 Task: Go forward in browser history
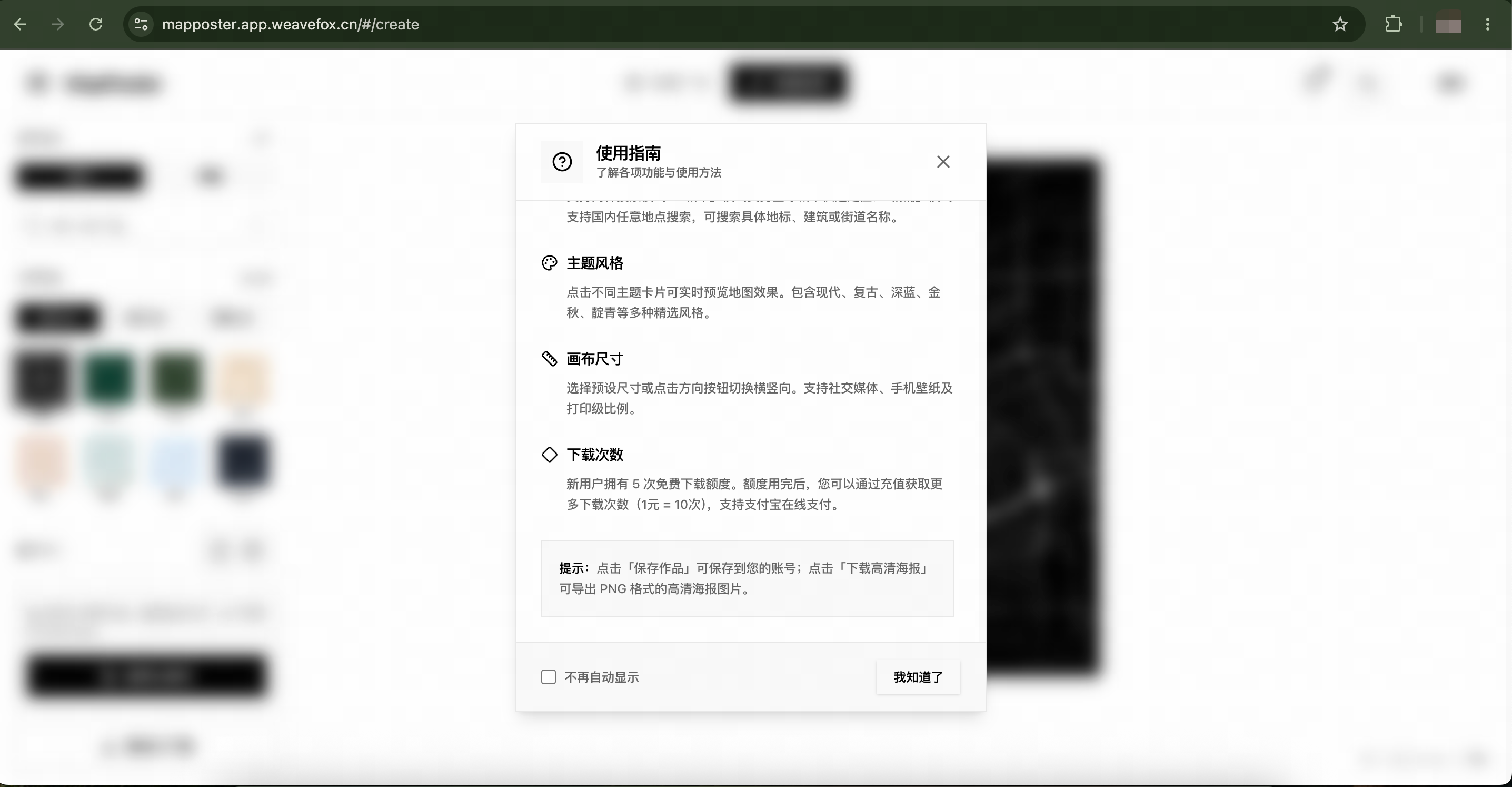tap(57, 24)
